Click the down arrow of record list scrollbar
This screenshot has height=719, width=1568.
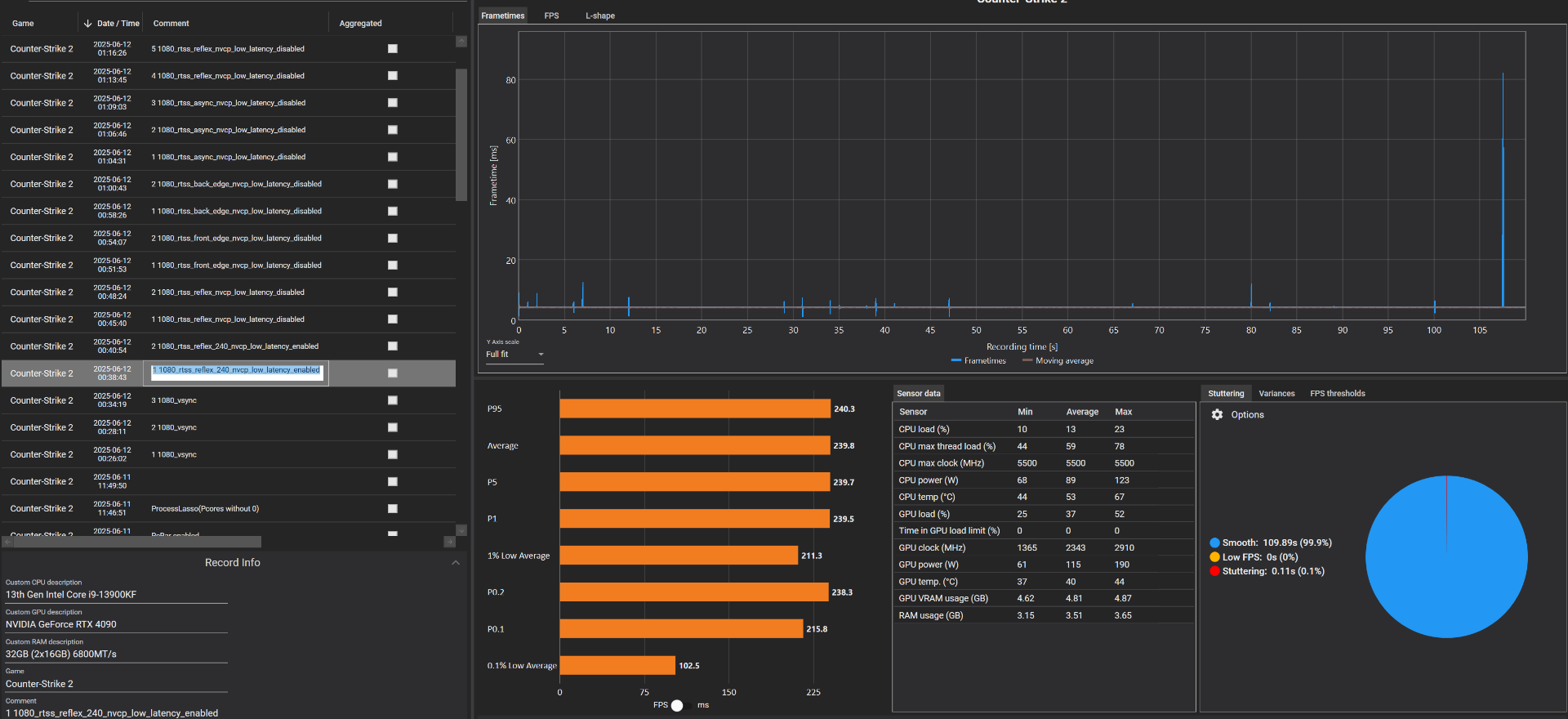(x=461, y=530)
